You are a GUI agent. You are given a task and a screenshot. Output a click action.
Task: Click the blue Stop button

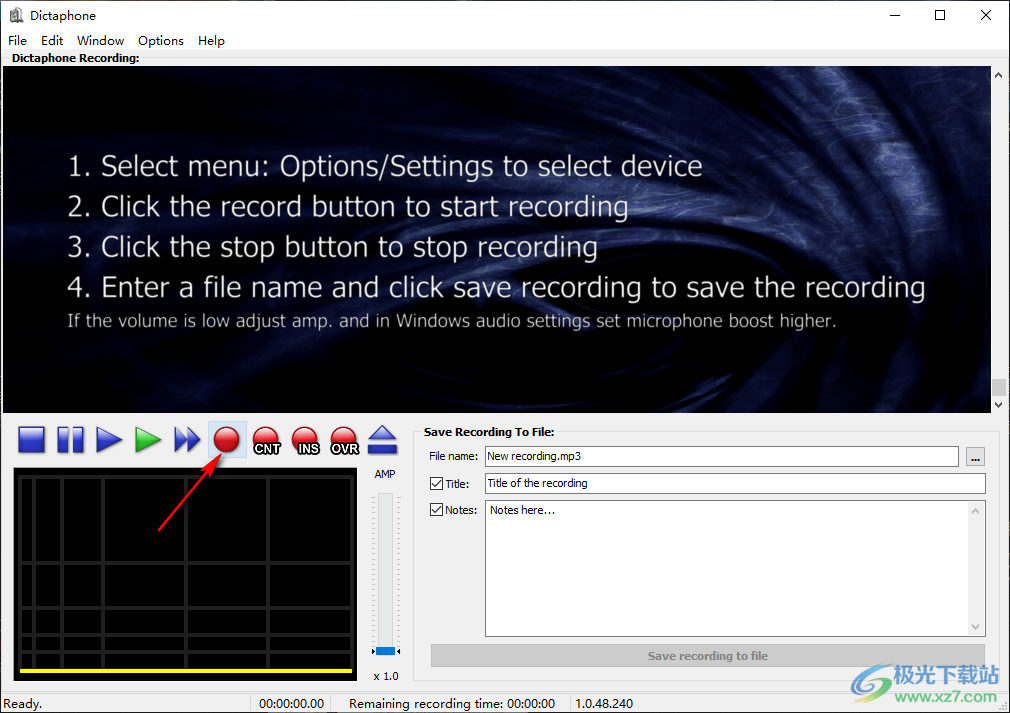(x=32, y=440)
